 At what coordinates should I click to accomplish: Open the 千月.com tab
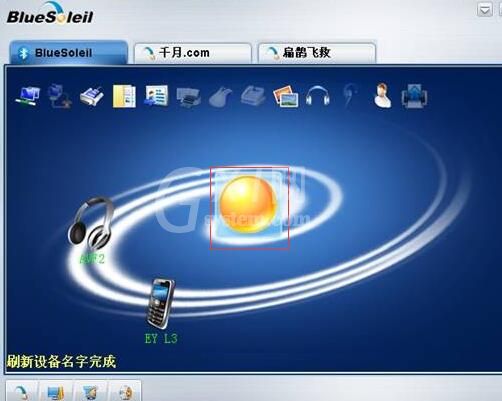[193, 53]
